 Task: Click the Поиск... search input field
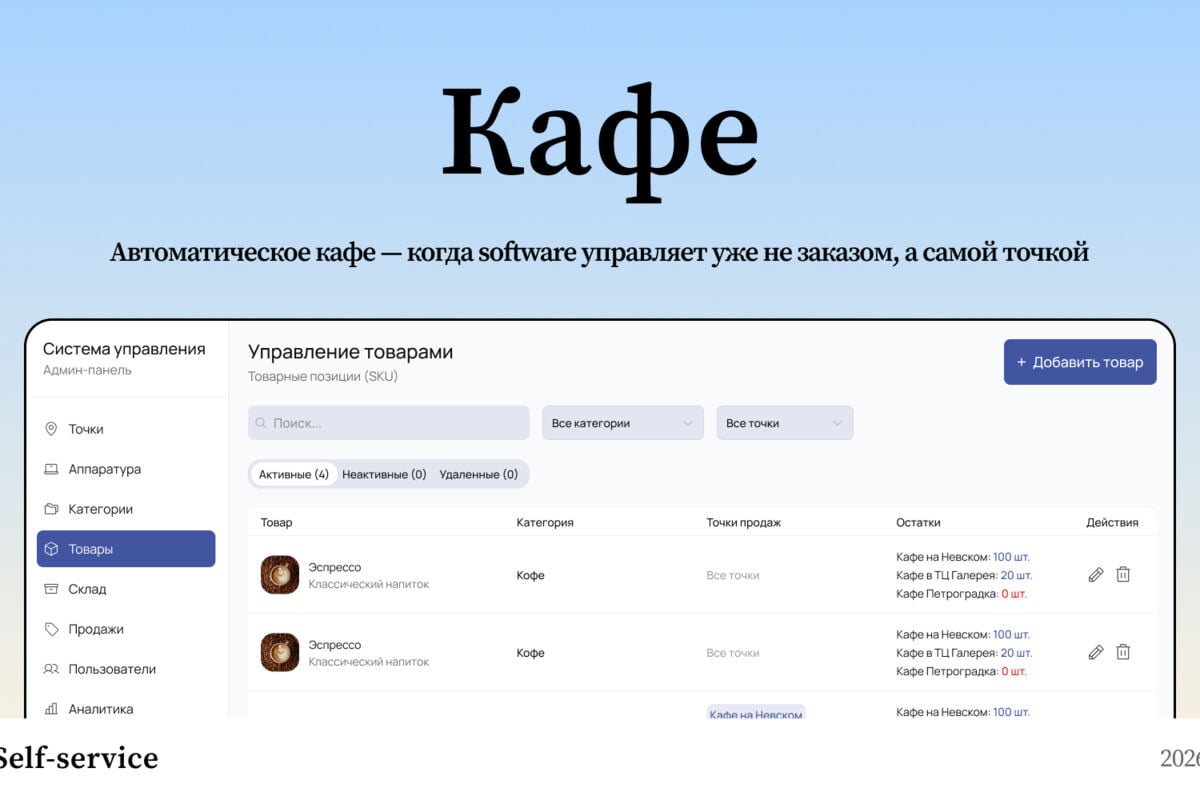tap(388, 423)
